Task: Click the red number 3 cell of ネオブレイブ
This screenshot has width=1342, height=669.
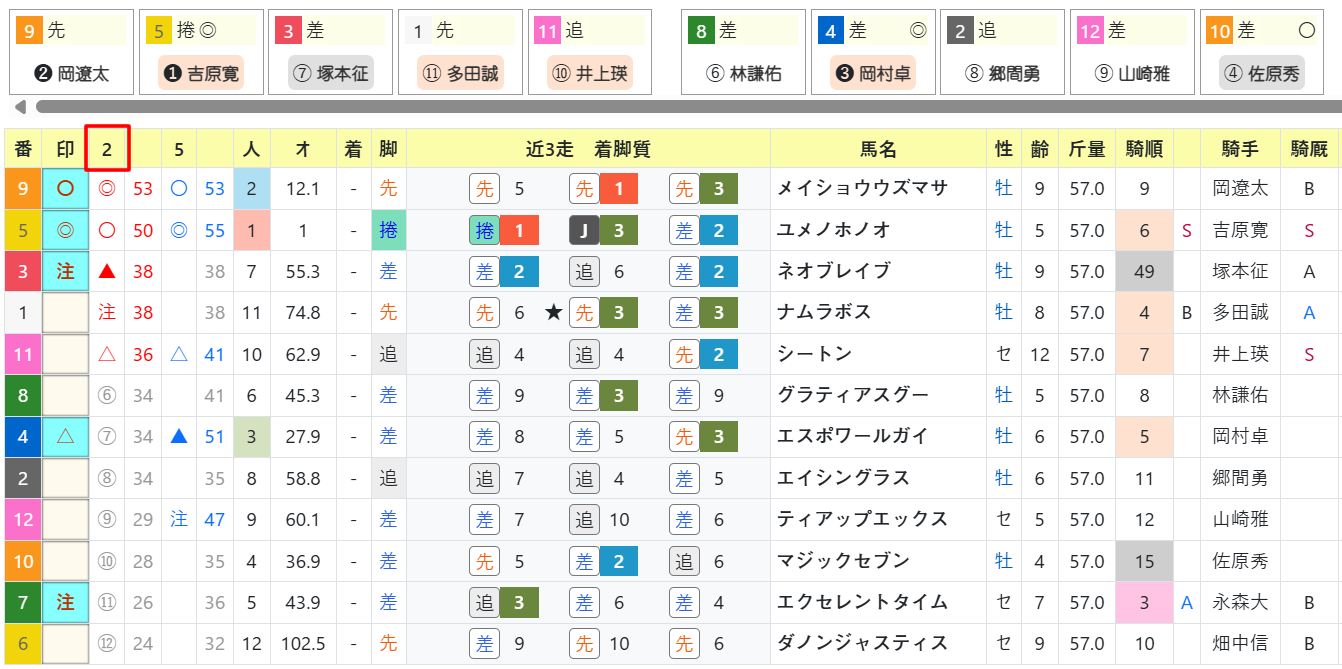Action: (x=23, y=272)
